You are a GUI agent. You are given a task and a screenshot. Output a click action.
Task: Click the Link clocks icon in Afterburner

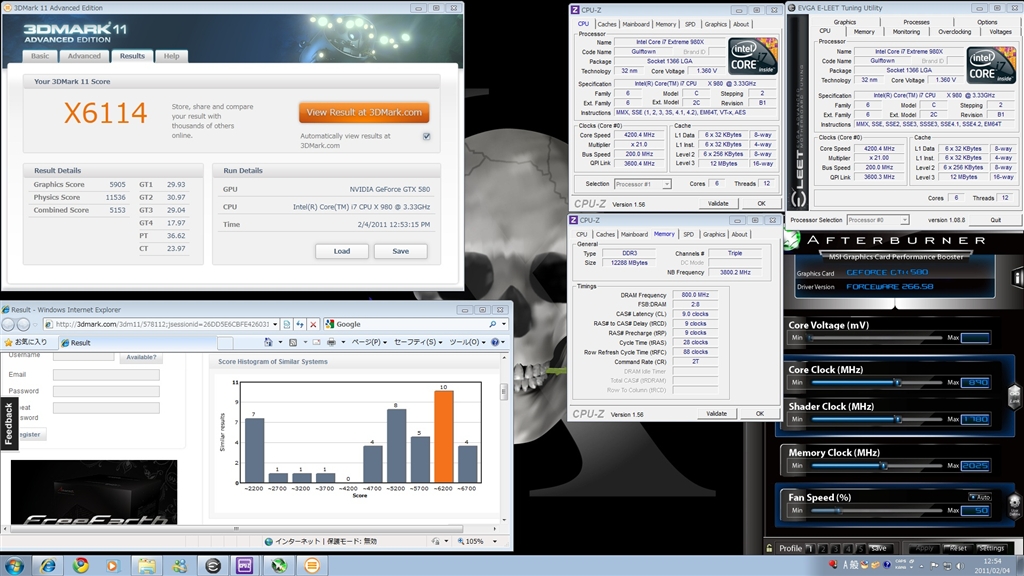pyautogui.click(x=1014, y=397)
